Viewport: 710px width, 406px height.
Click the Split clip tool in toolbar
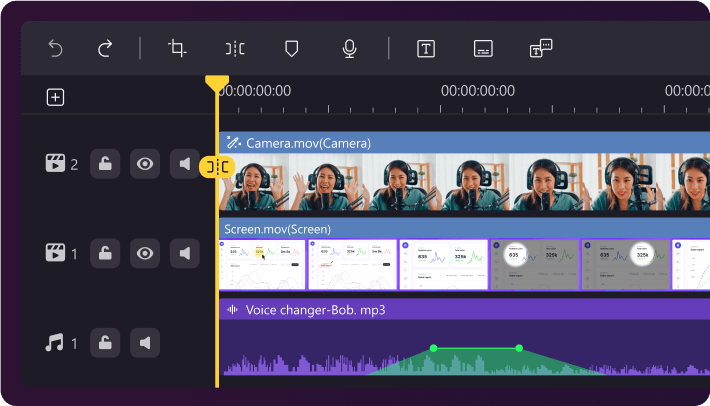(234, 48)
